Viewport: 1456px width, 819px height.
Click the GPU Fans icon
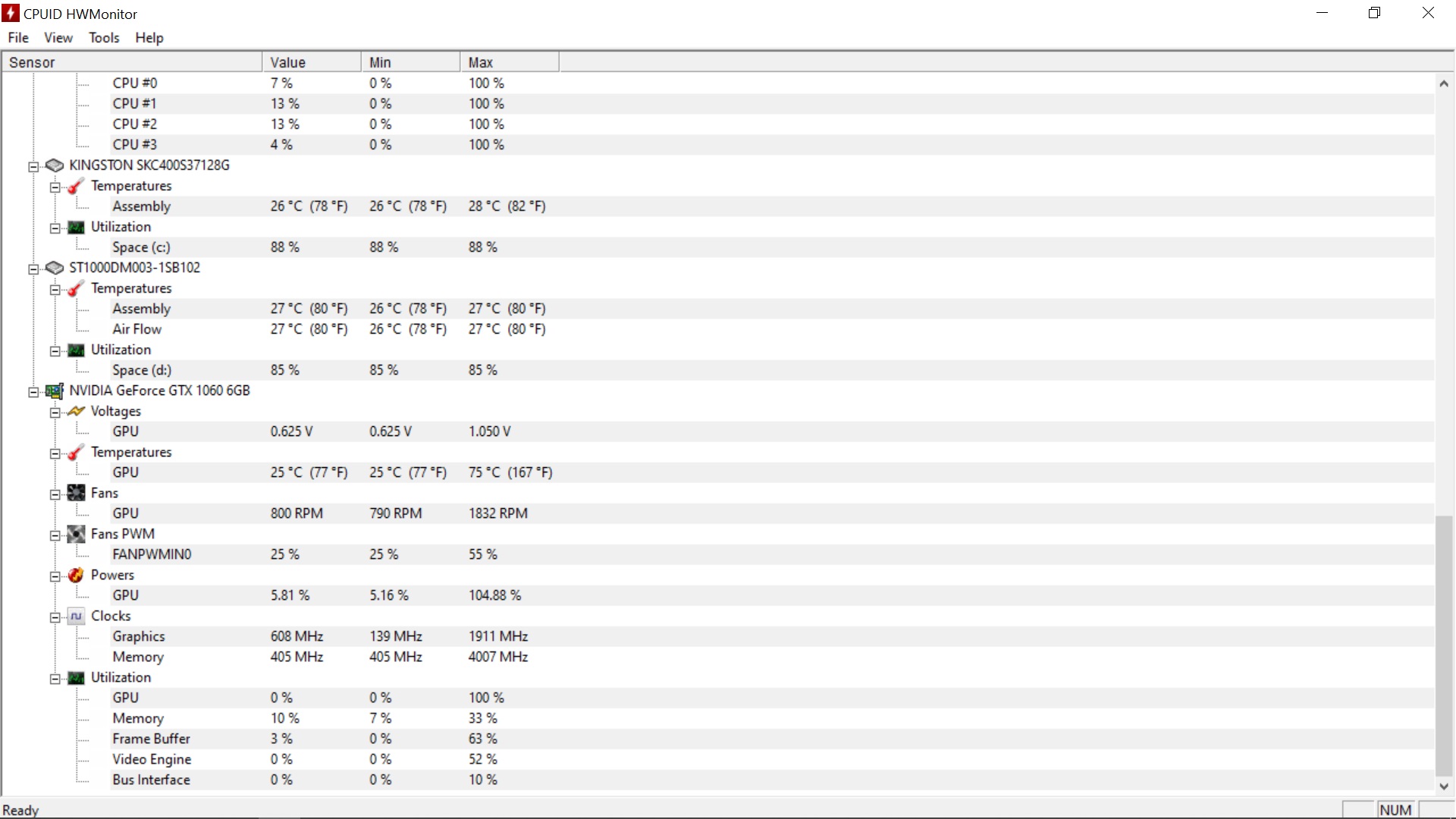(x=76, y=493)
